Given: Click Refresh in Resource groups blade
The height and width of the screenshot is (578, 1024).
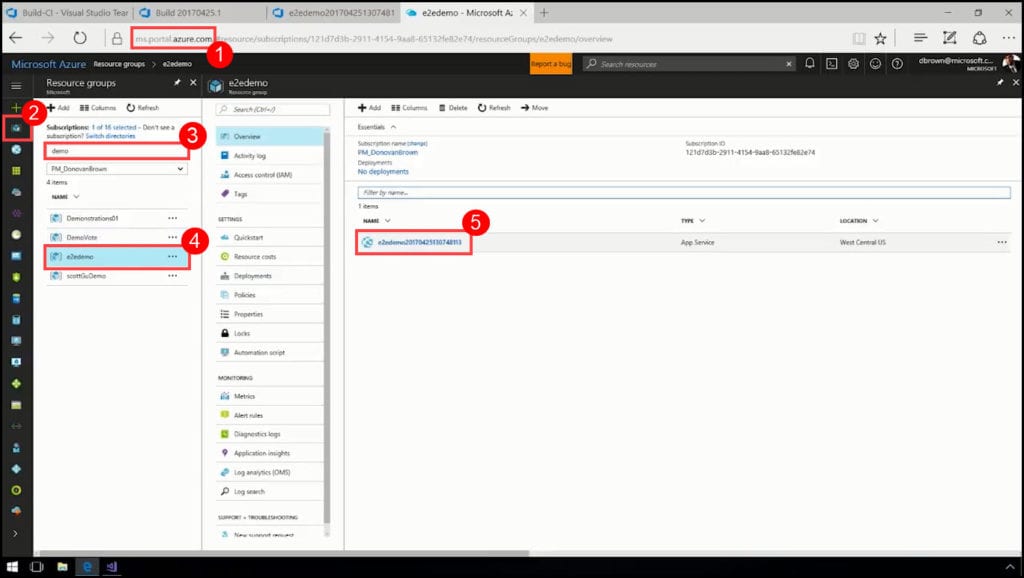Looking at the screenshot, I should [142, 108].
